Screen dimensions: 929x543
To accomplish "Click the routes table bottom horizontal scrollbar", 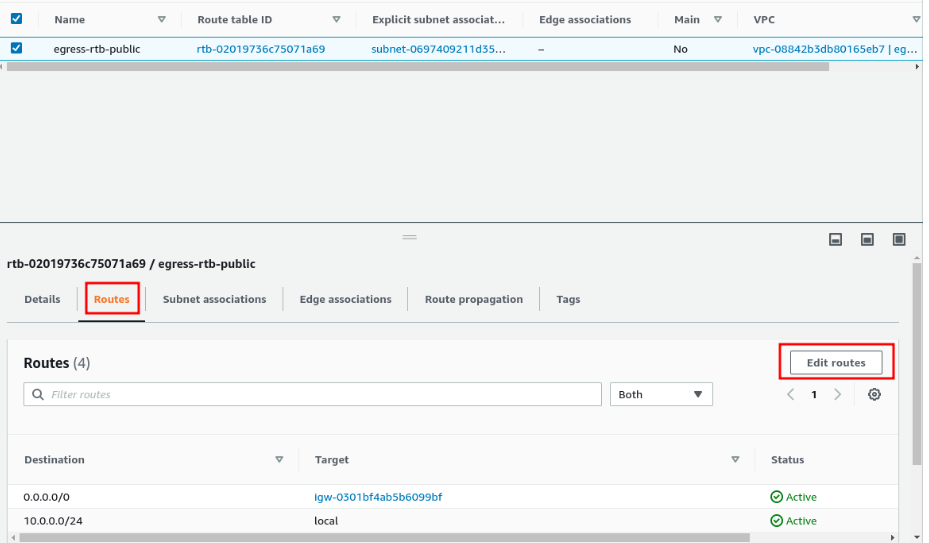I will coord(384,538).
